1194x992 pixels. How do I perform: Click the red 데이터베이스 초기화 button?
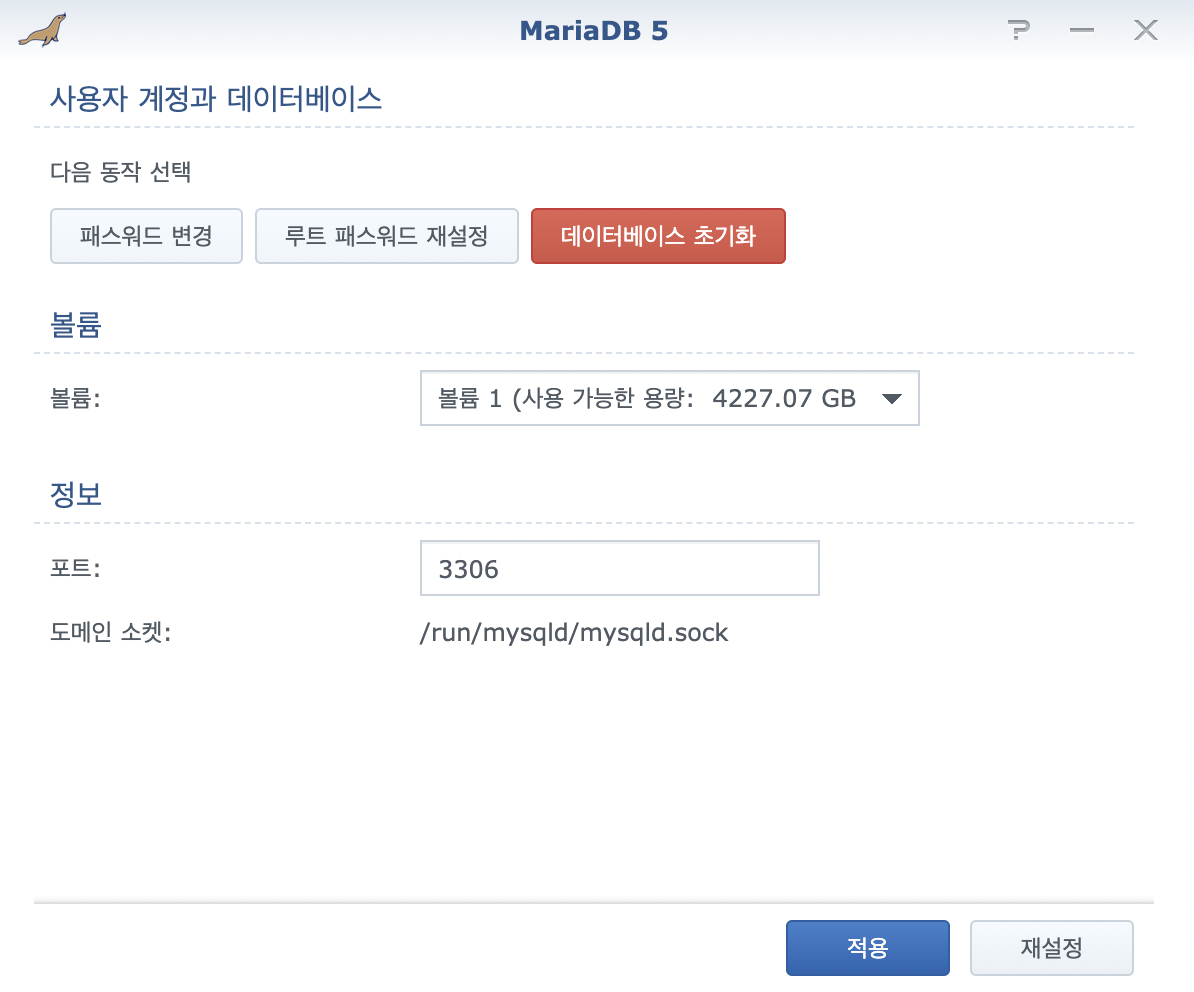click(x=658, y=236)
